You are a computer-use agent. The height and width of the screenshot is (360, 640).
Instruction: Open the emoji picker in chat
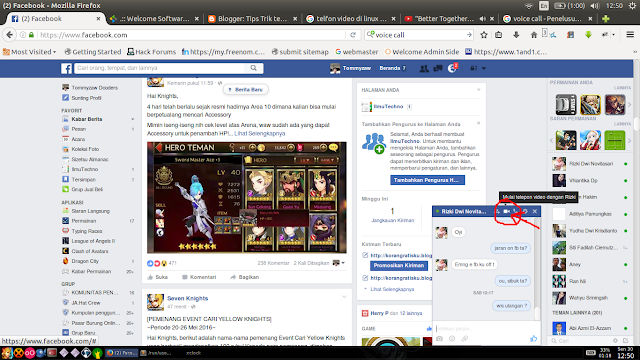(x=452, y=339)
